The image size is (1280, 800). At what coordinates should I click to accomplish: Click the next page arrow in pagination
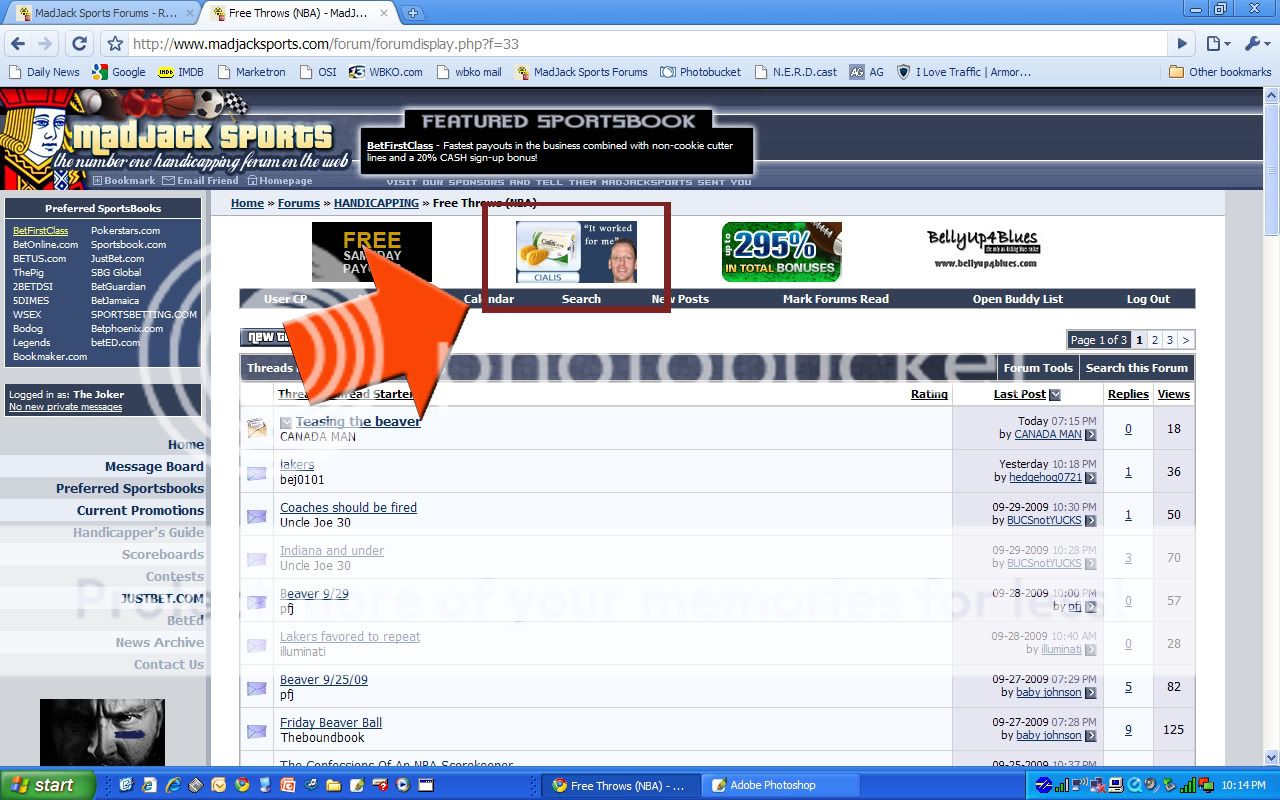click(x=1186, y=340)
